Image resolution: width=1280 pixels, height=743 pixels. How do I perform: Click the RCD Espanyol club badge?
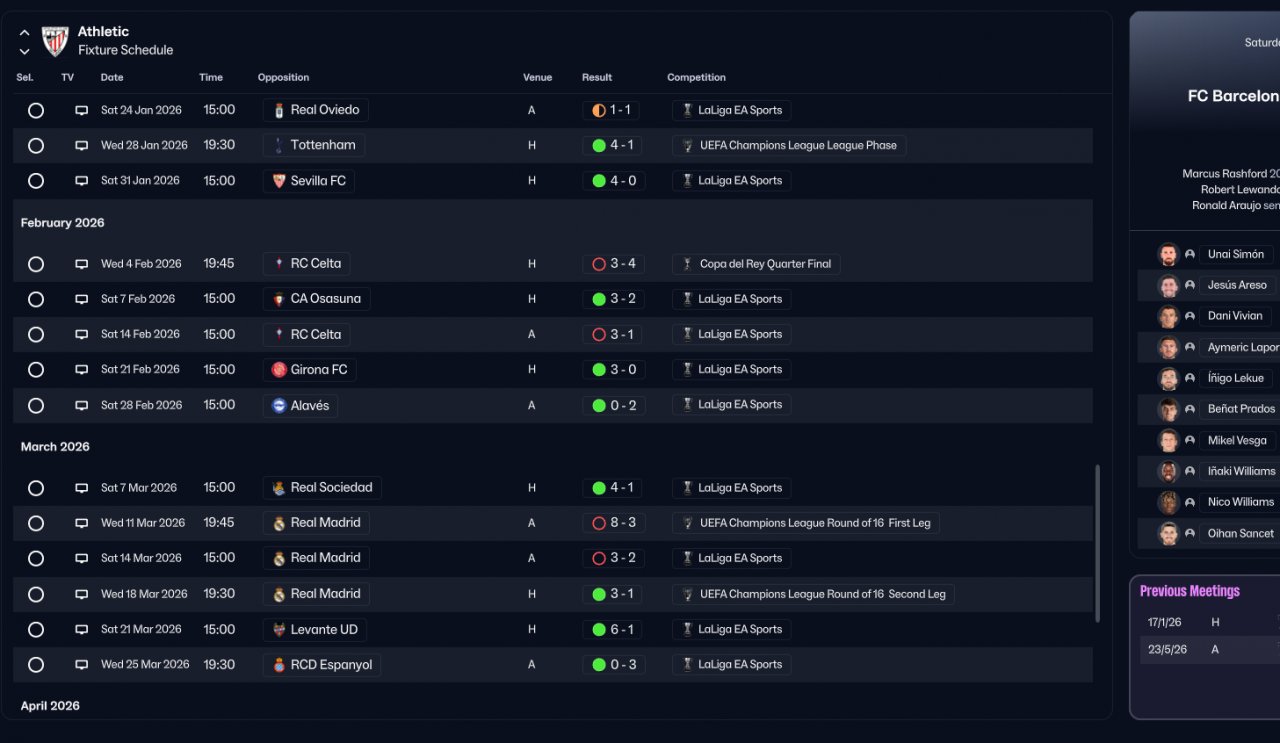coord(279,665)
